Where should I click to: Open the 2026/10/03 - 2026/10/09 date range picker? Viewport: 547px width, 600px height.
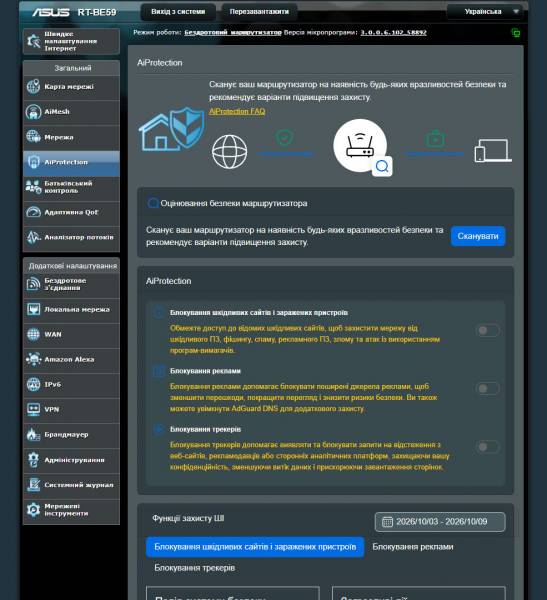click(440, 522)
